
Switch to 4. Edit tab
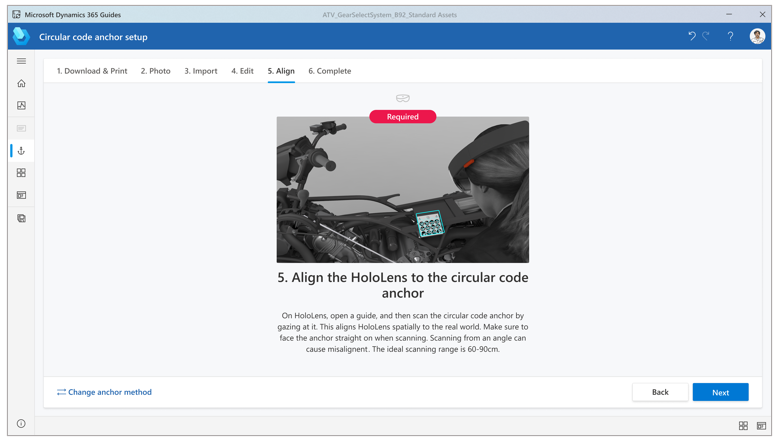click(242, 71)
